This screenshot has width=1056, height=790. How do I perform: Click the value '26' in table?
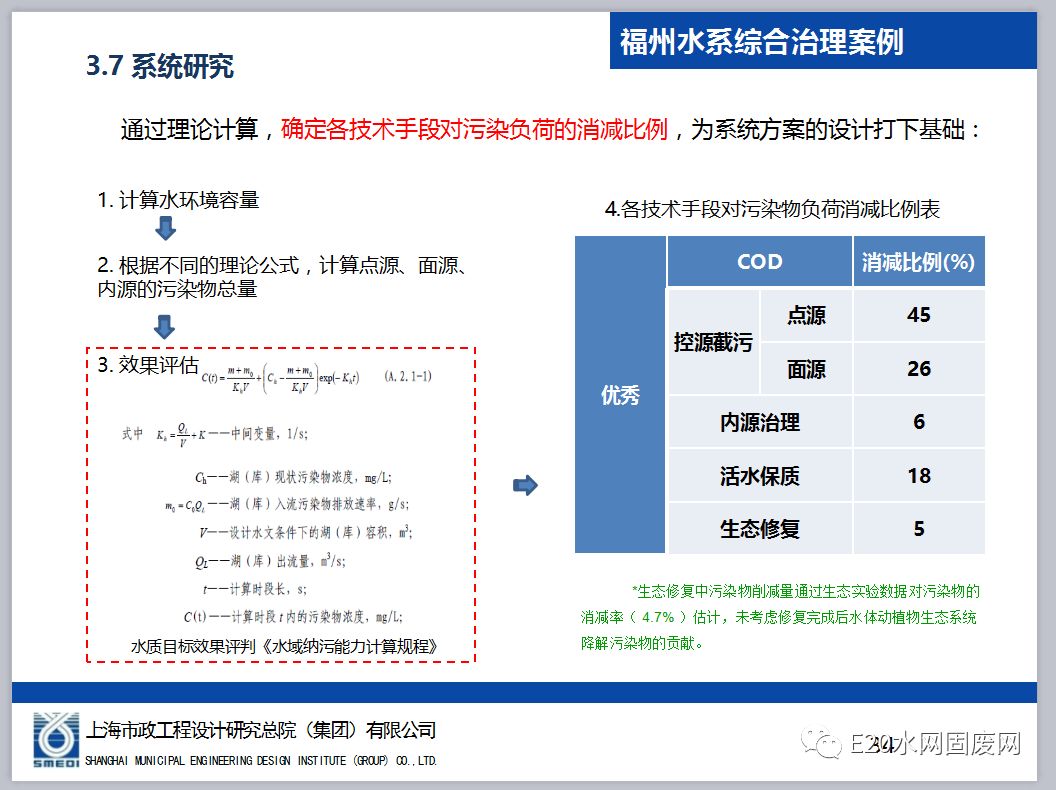[x=919, y=369]
